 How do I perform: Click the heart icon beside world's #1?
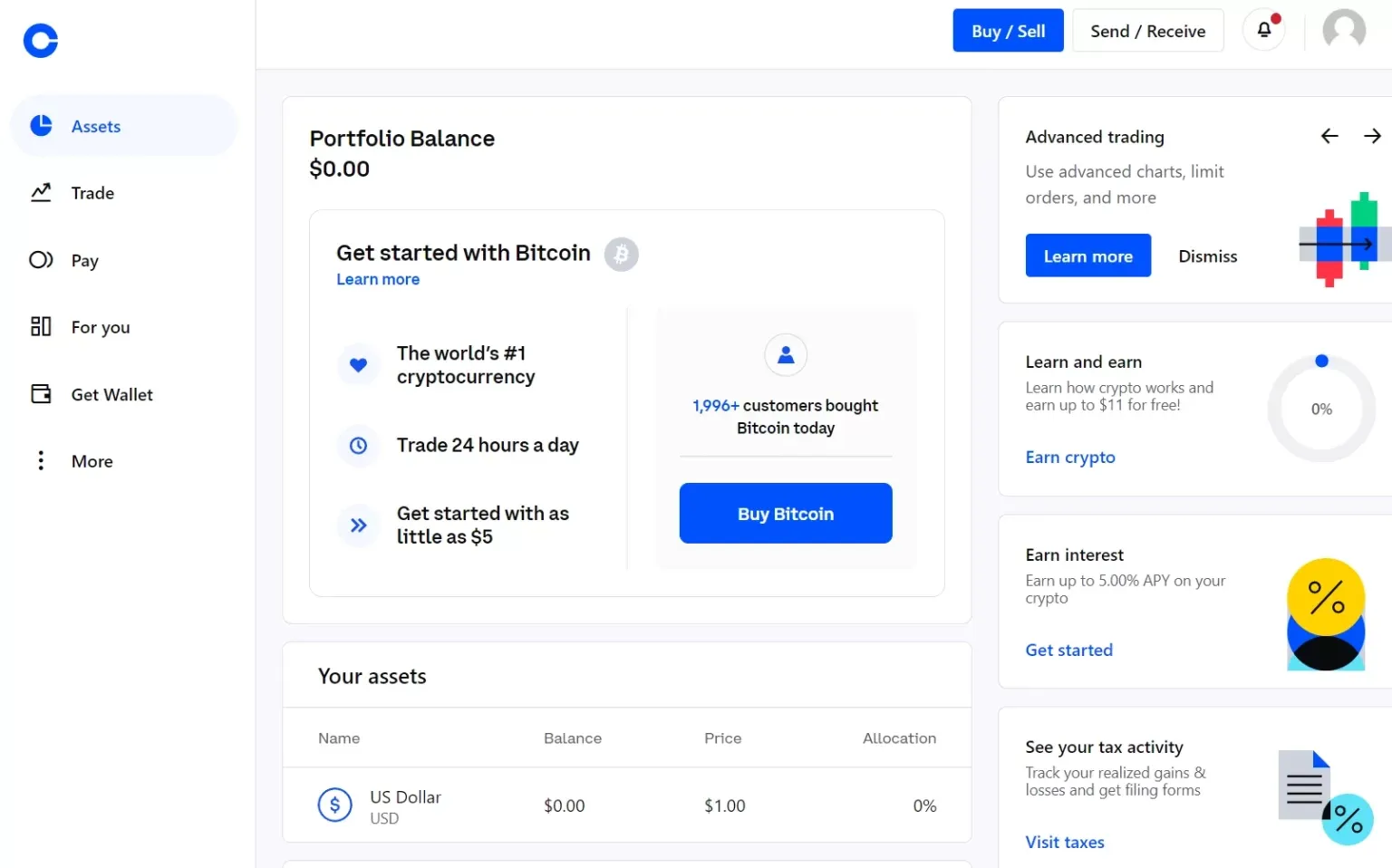tap(359, 365)
